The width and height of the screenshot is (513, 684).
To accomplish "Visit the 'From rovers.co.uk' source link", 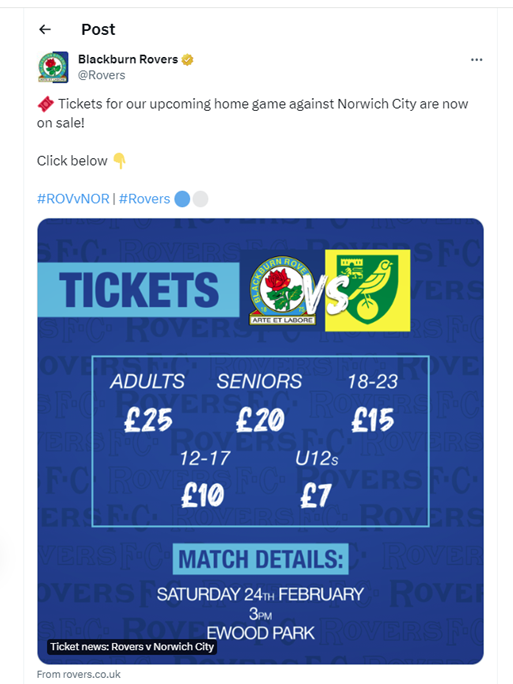I will pyautogui.click(x=79, y=674).
